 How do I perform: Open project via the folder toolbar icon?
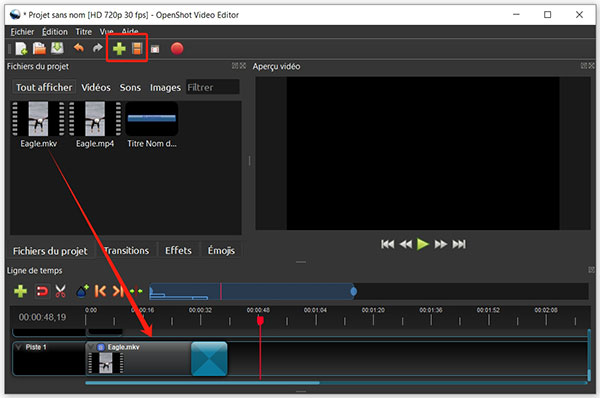pyautogui.click(x=39, y=49)
